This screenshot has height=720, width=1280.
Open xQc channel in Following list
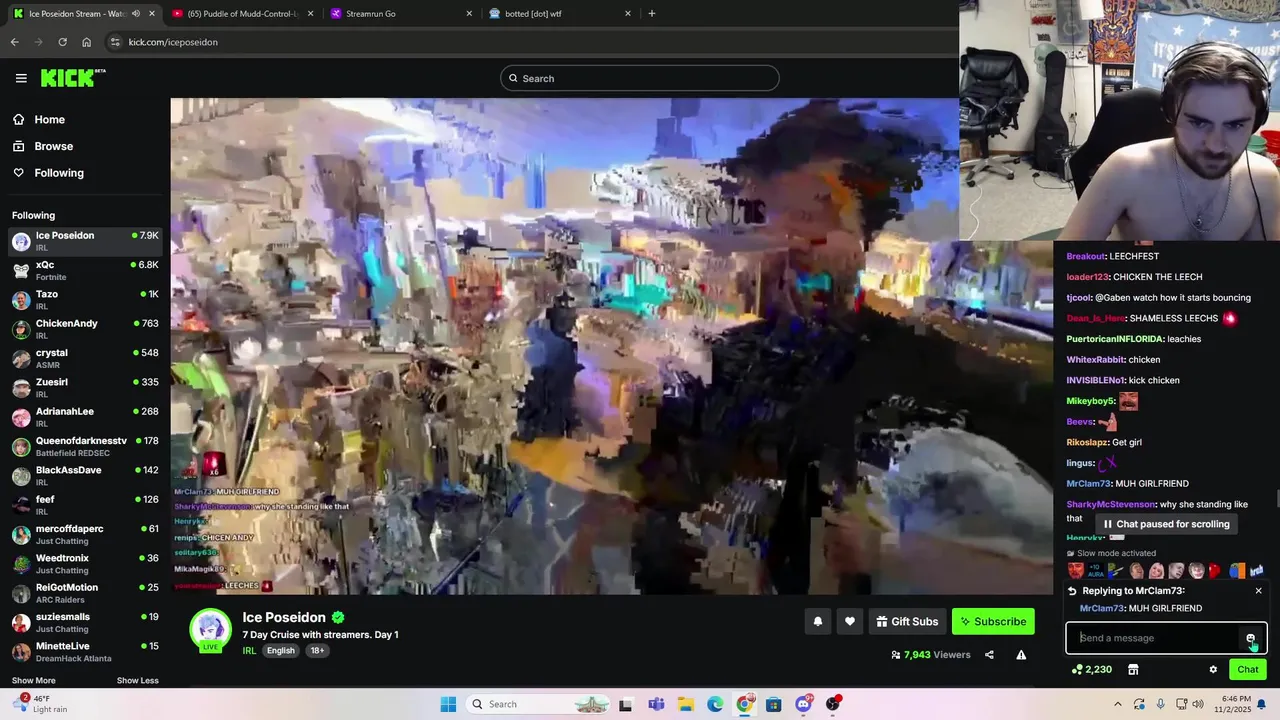point(85,270)
